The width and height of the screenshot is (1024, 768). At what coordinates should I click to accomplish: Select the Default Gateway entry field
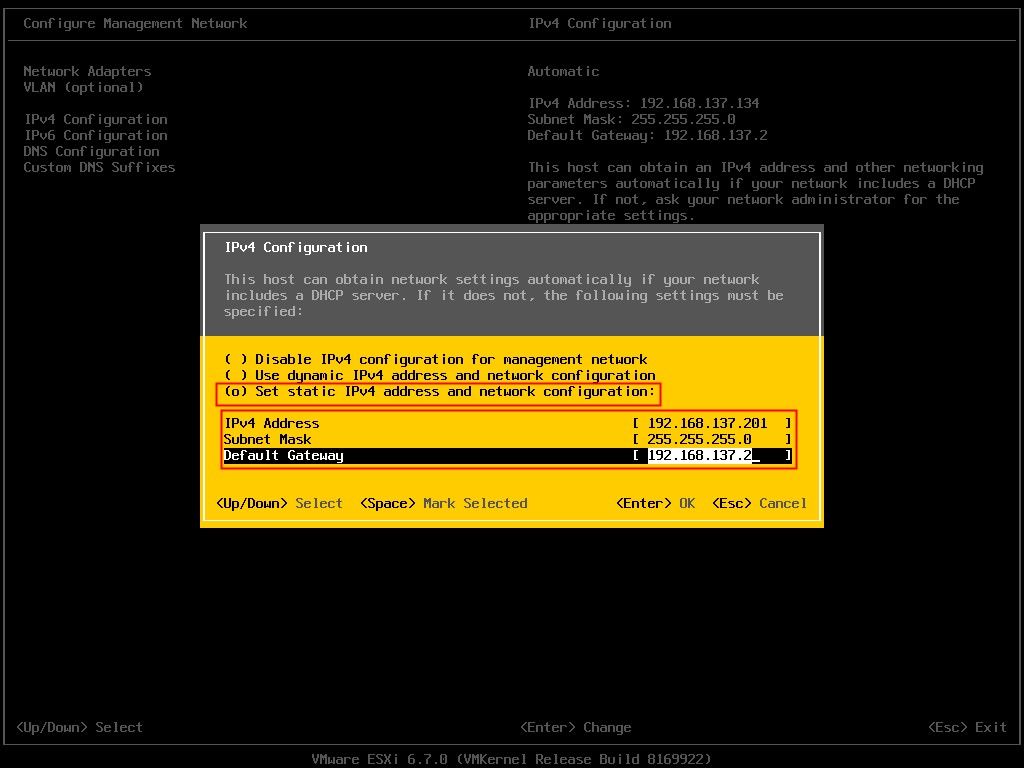pyautogui.click(x=715, y=456)
